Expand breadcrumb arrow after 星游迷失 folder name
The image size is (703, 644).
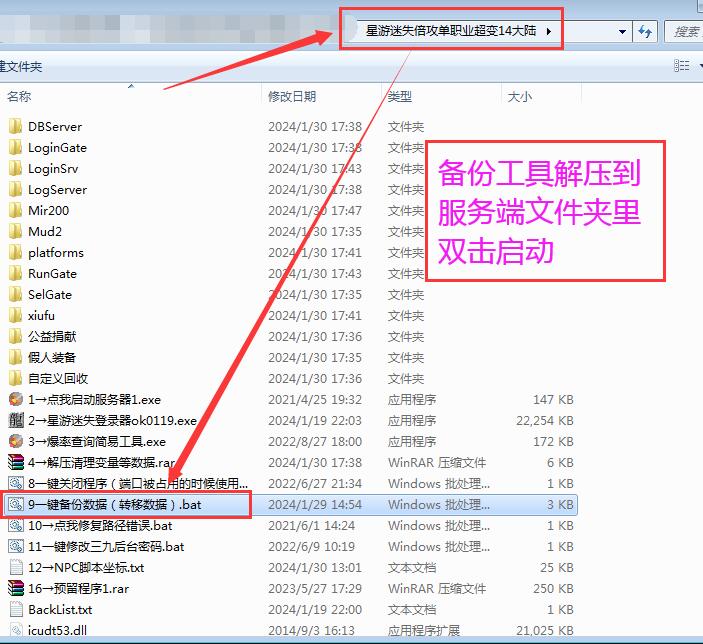[549, 31]
